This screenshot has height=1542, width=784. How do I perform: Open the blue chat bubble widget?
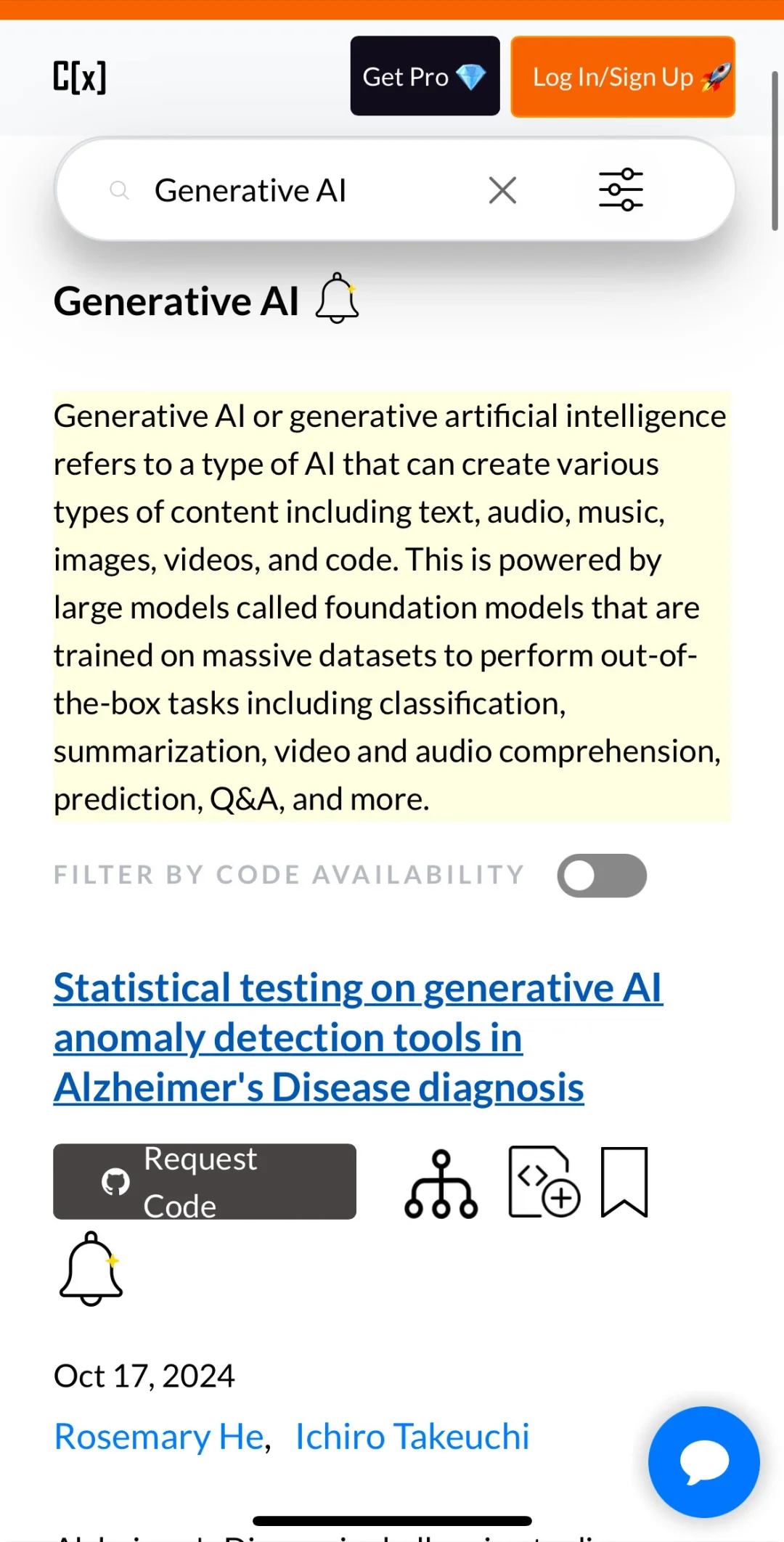tap(703, 1461)
